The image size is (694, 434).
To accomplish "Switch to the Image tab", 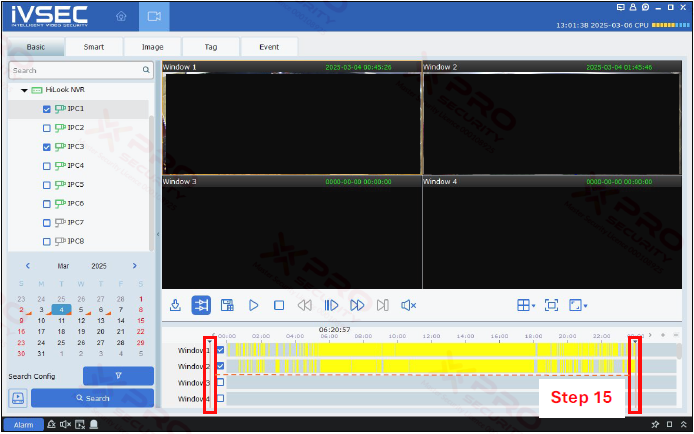I will pyautogui.click(x=152, y=47).
